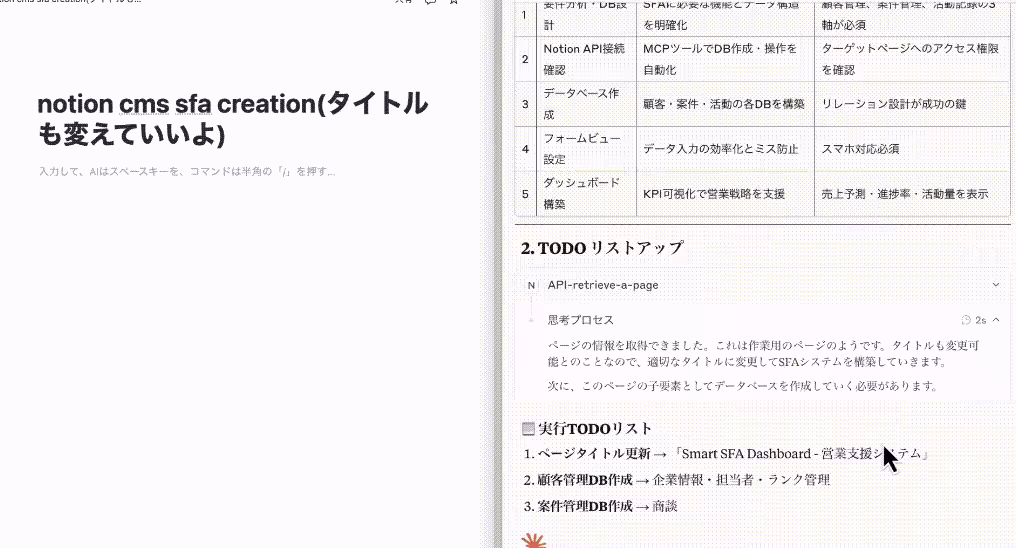The height and width of the screenshot is (548, 1016).
Task: Click the スマホ対応必須 table cell
Action: pyautogui.click(x=859, y=149)
